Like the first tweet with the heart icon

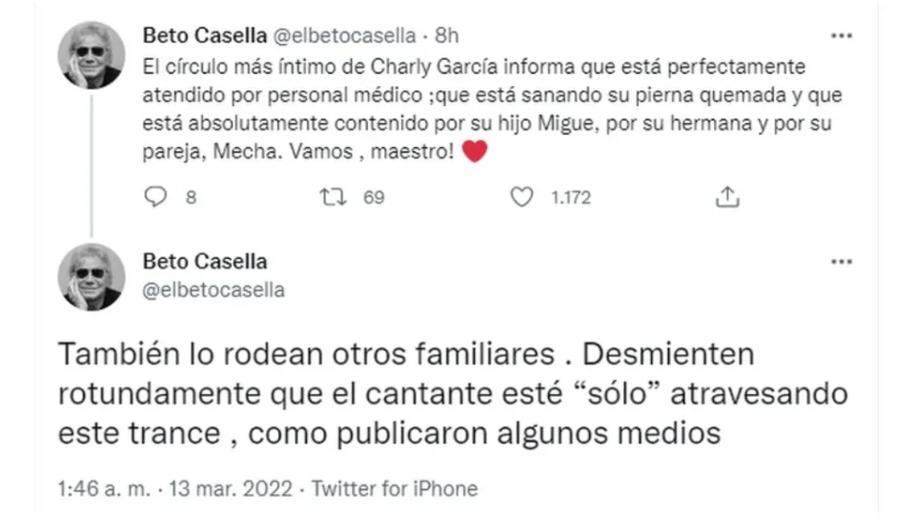tap(522, 198)
